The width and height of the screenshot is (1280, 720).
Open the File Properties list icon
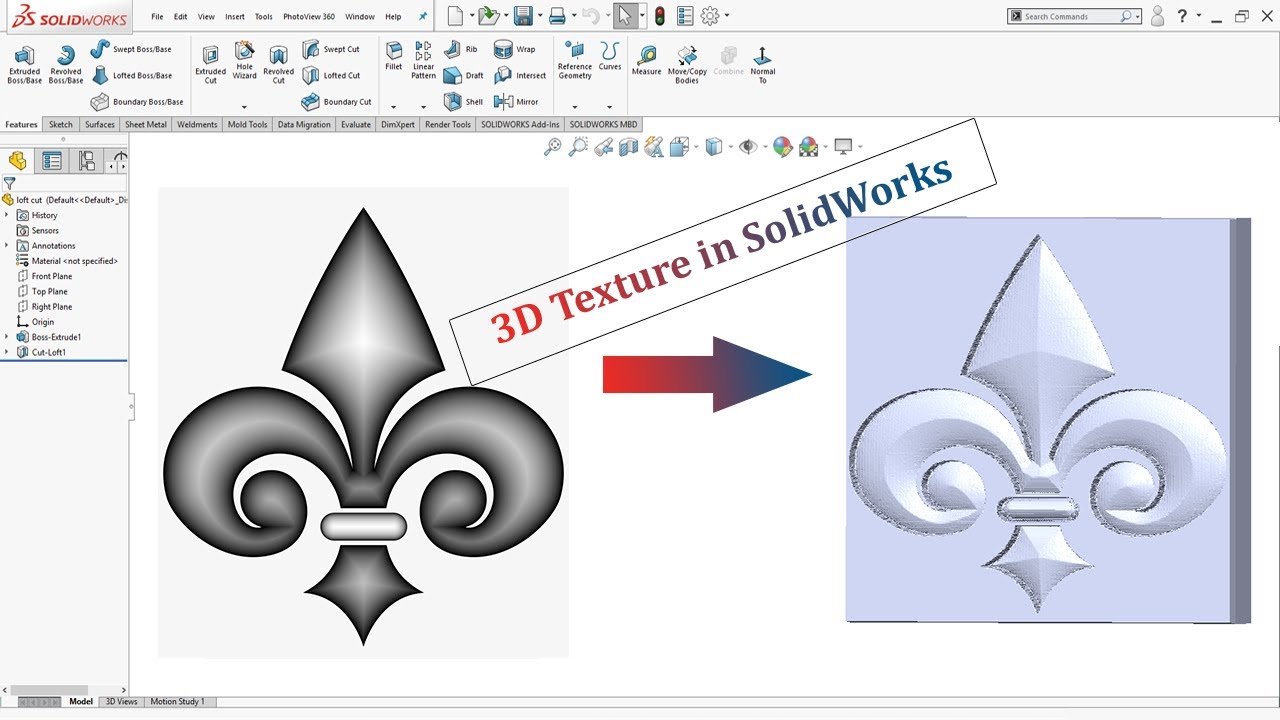(x=685, y=16)
